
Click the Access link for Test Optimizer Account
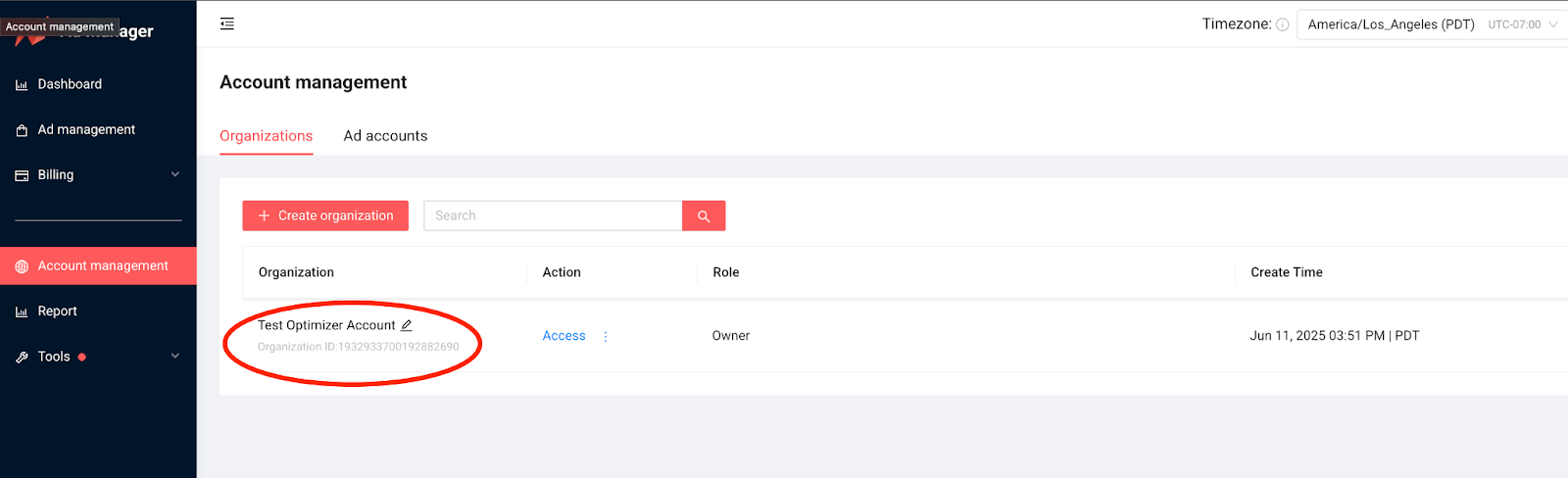click(563, 336)
